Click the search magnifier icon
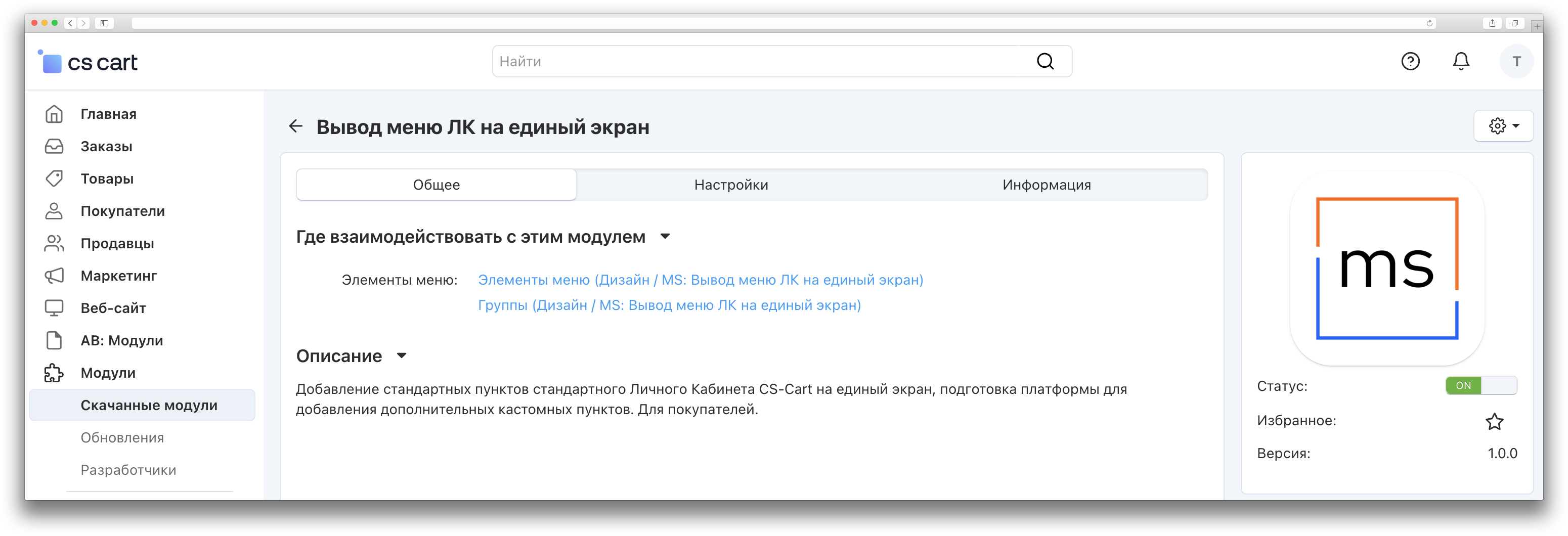This screenshot has height=536, width=1568. click(1045, 62)
